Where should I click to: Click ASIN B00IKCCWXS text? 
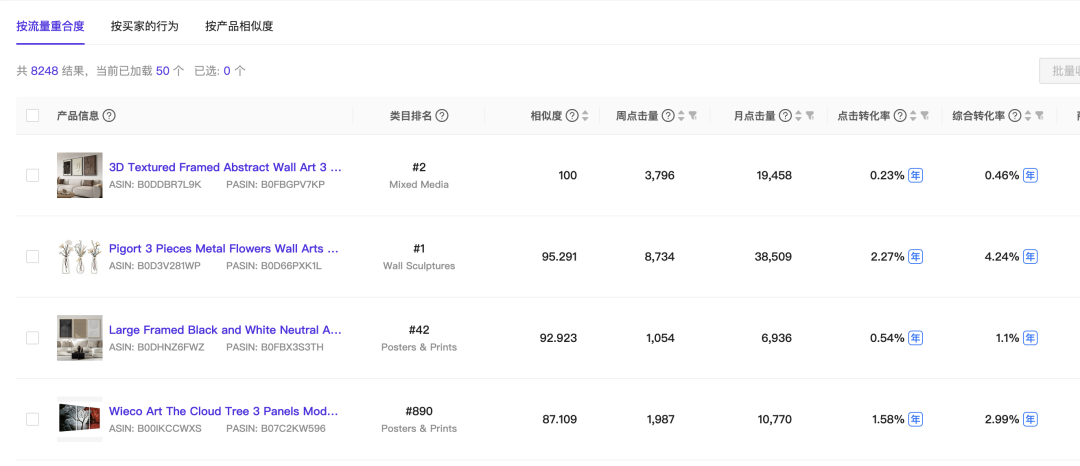[155, 428]
